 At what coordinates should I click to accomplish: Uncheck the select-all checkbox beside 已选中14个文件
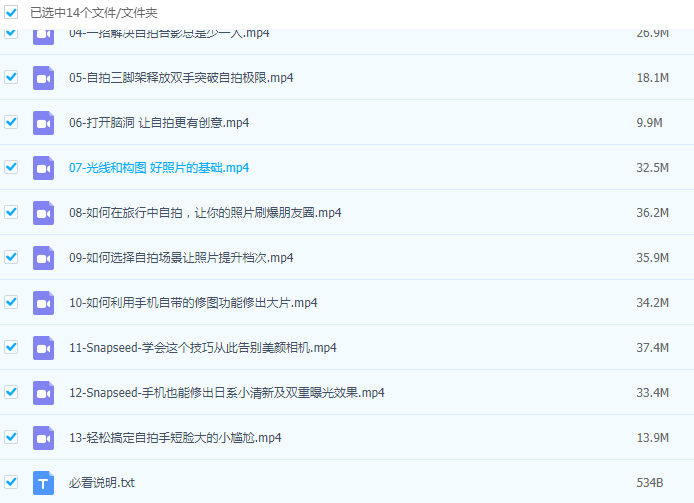point(11,13)
